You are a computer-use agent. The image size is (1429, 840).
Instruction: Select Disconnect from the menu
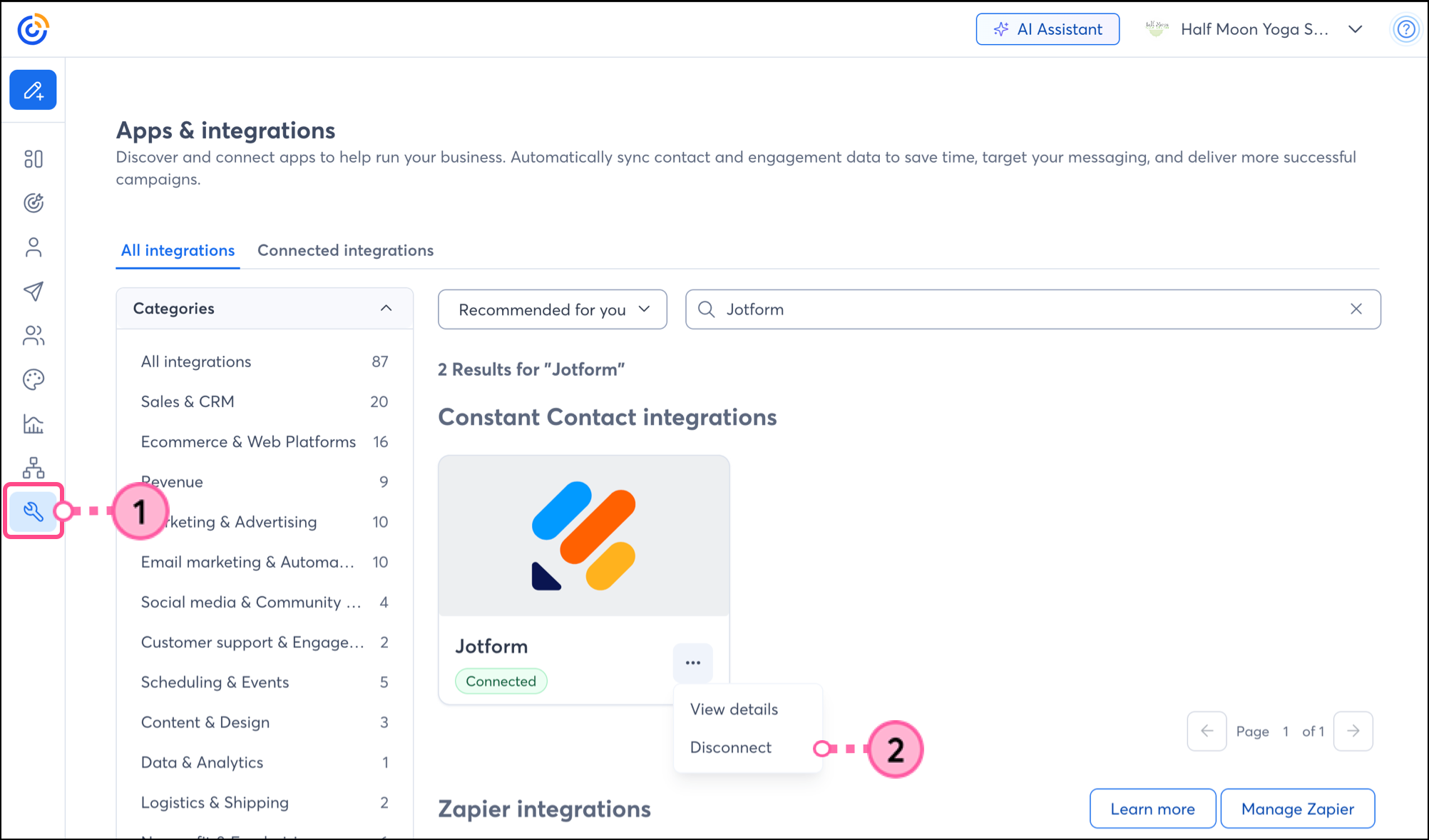tap(730, 747)
